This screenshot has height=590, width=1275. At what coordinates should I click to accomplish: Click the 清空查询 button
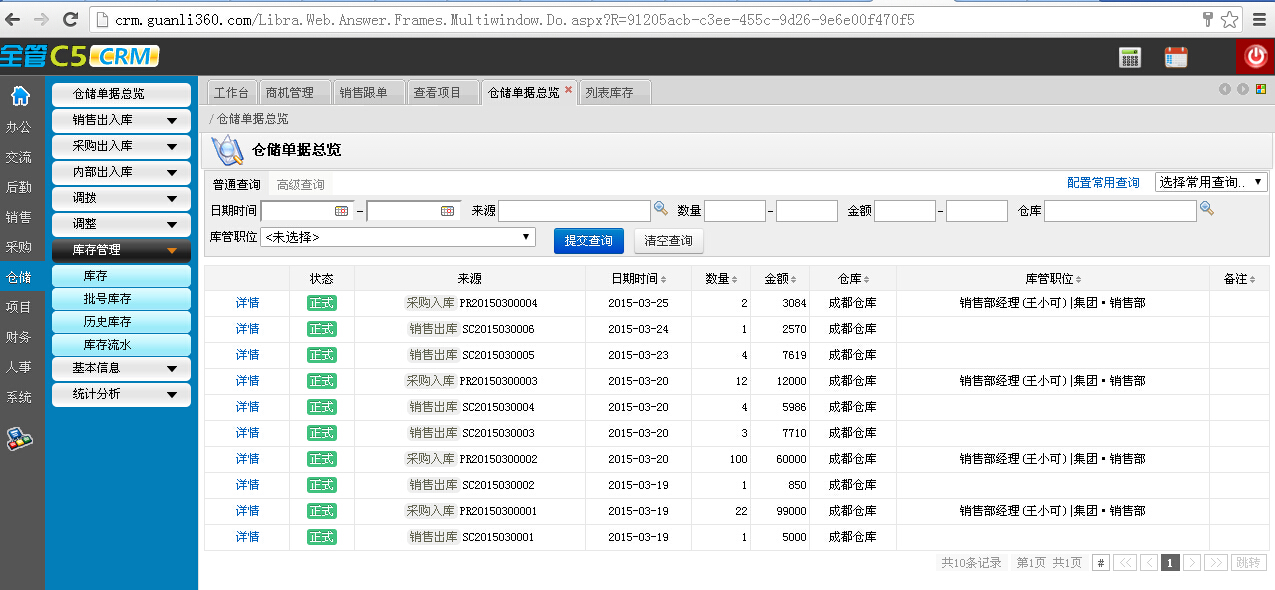click(x=668, y=241)
